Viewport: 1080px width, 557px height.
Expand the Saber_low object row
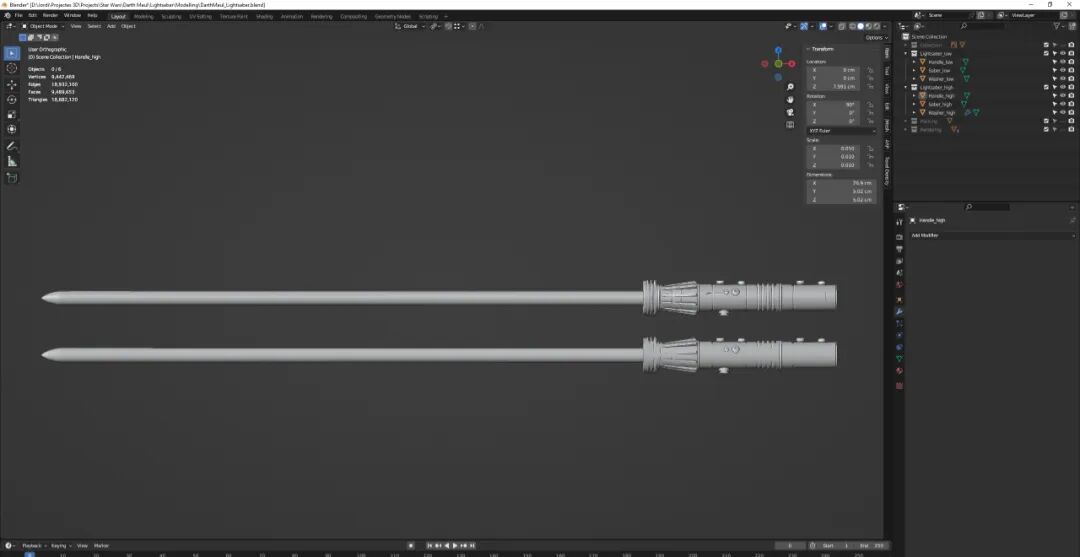pos(914,70)
